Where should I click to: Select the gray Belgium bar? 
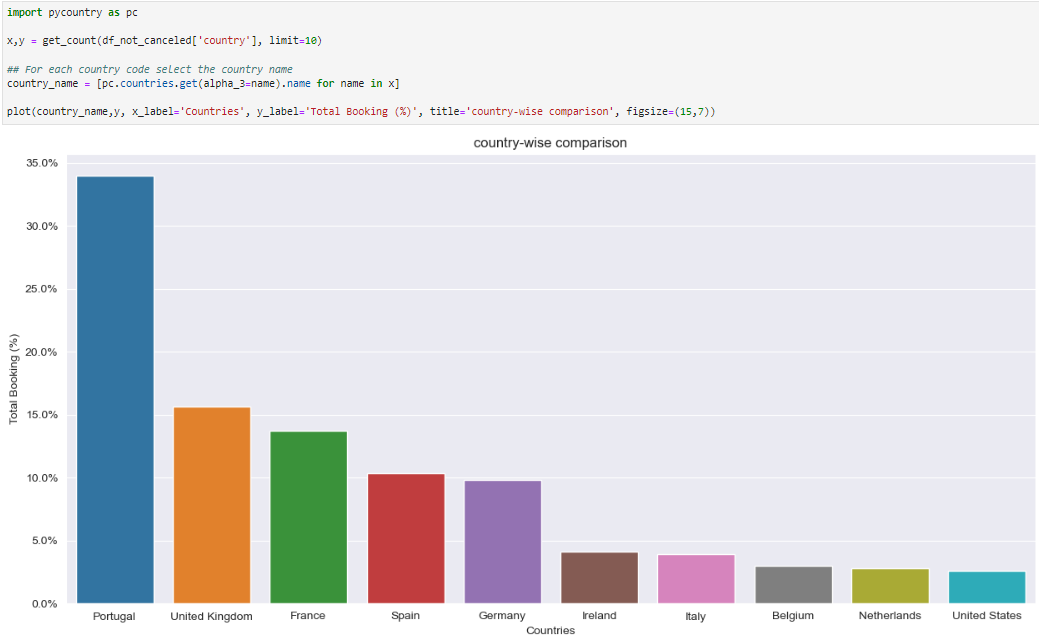click(x=793, y=585)
